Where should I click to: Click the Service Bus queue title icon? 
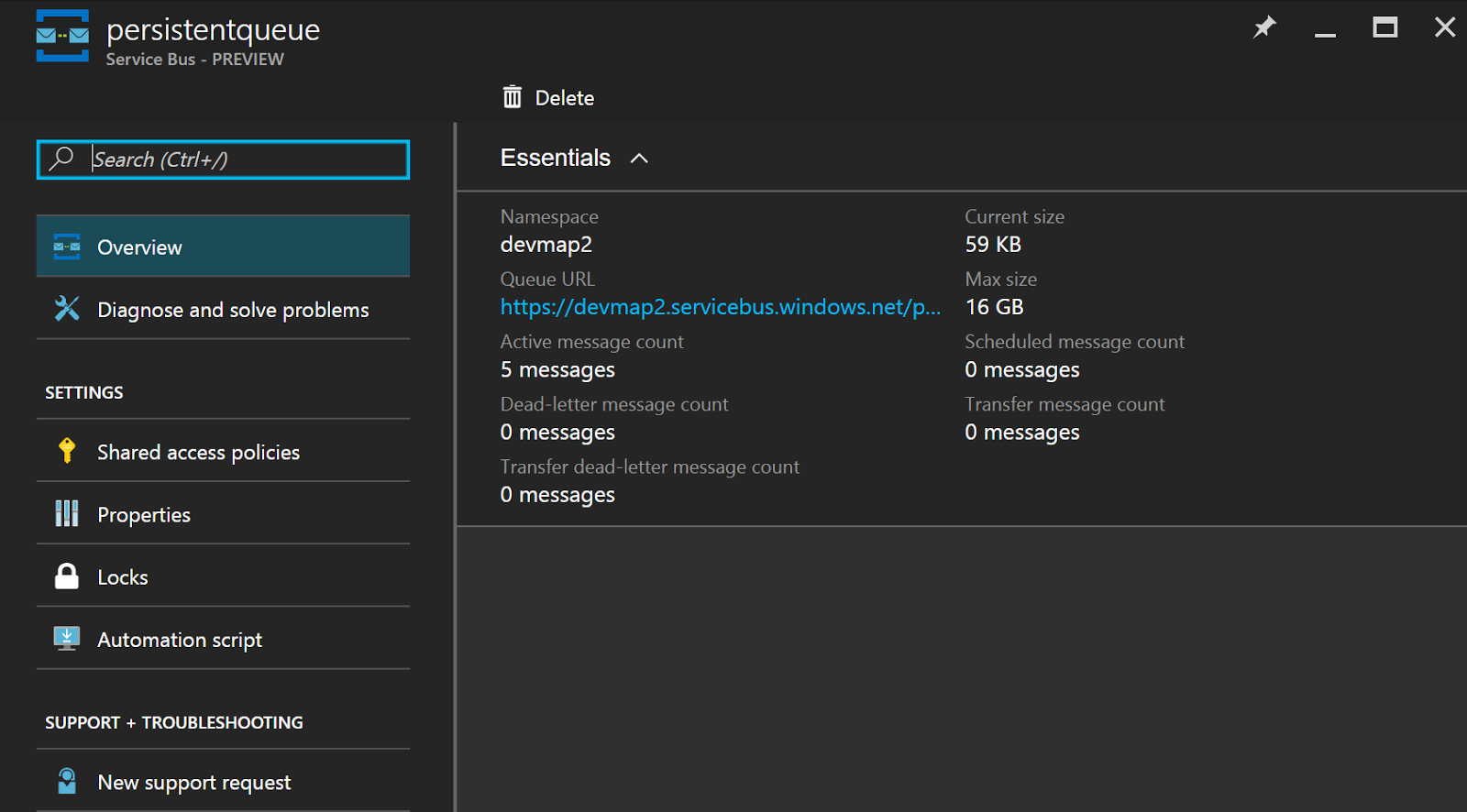coord(62,37)
